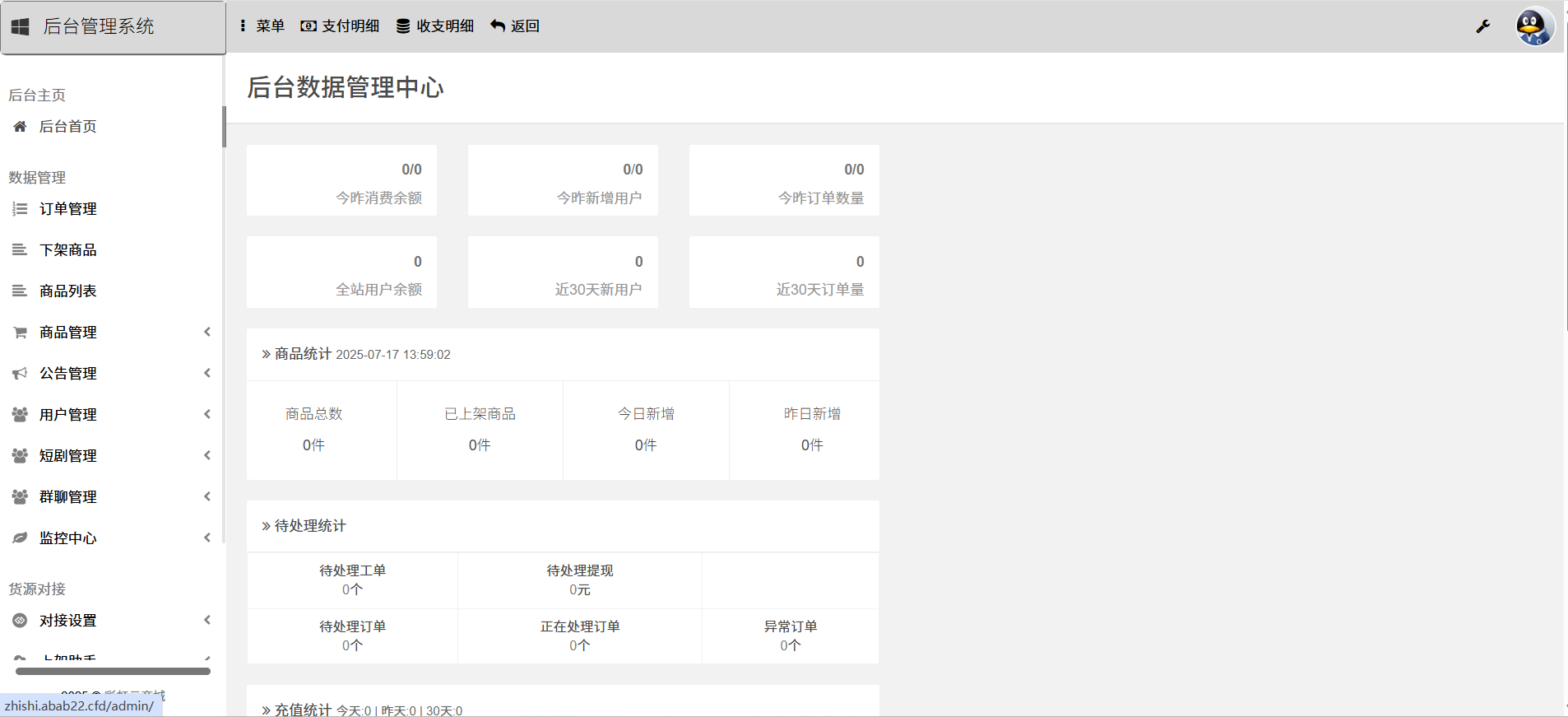
Task: Click the sidebar horizontal scrollbar
Action: pos(113,671)
